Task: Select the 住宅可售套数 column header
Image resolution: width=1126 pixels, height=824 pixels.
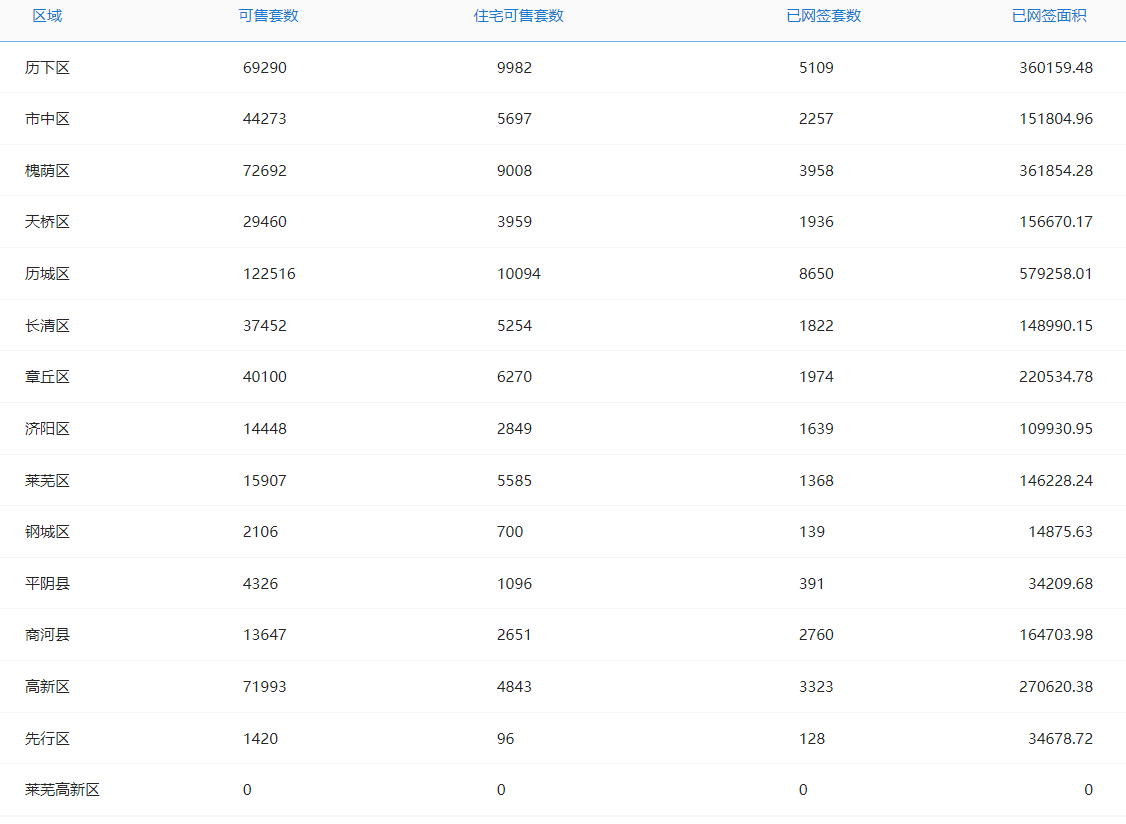Action: point(518,16)
